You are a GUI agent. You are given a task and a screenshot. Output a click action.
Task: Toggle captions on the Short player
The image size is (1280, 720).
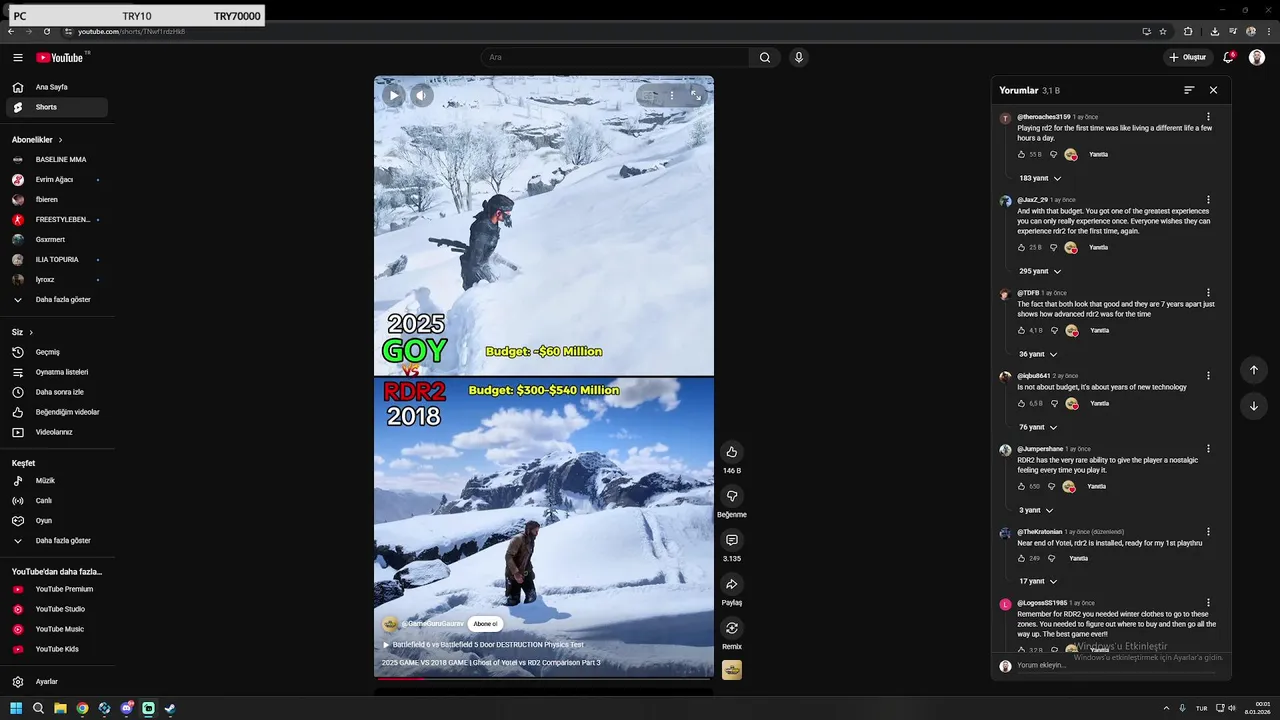click(x=648, y=95)
